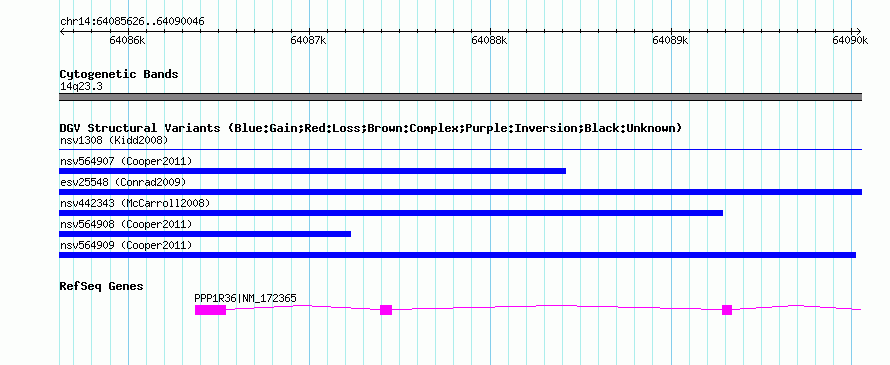Click the thin blue nsv1308 variant line
The height and width of the screenshot is (365, 890).
[460, 150]
